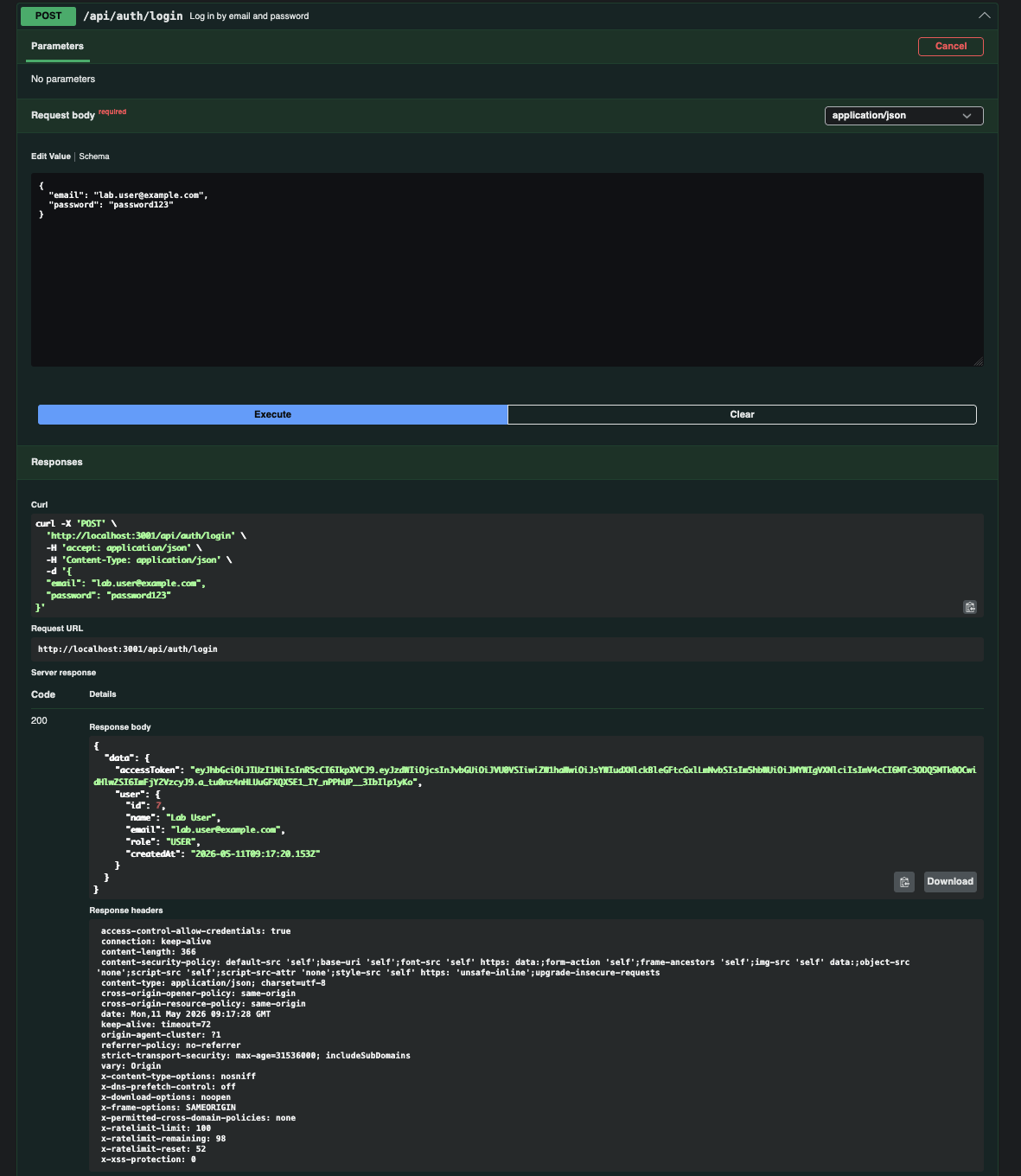Copy the response body to clipboard

tap(904, 882)
